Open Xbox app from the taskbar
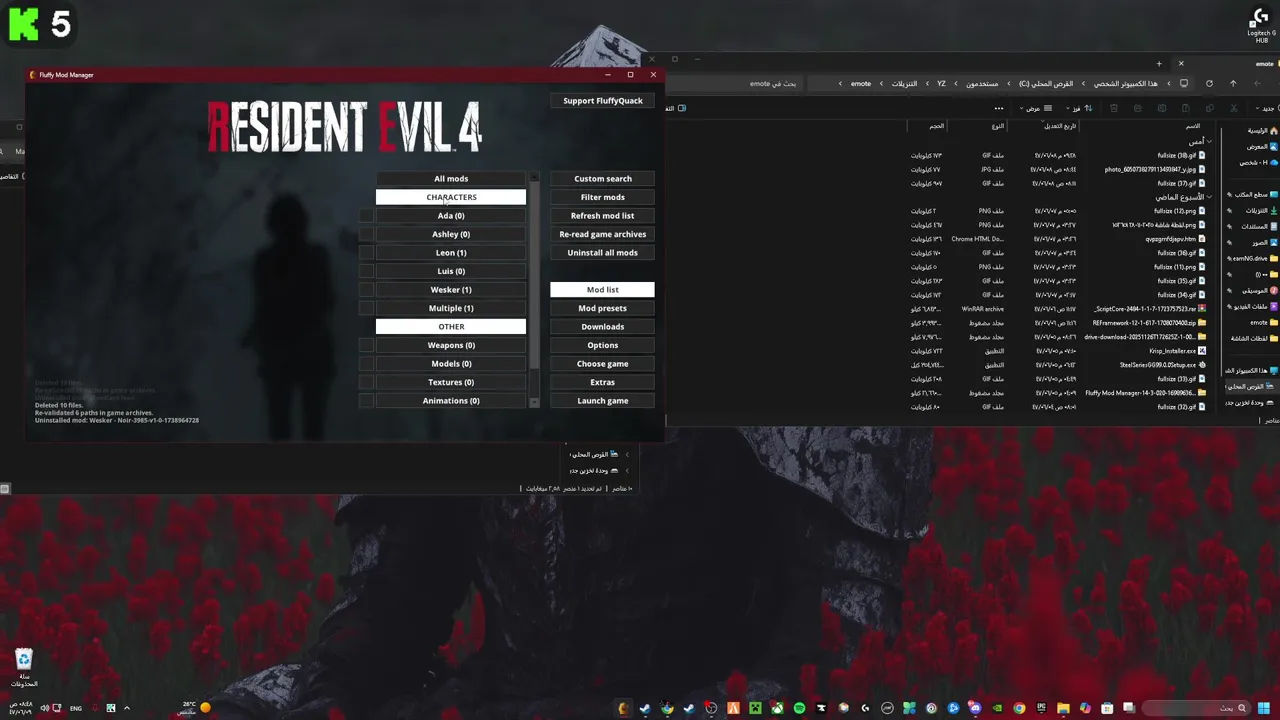Image resolution: width=1280 pixels, height=720 pixels. click(x=777, y=708)
